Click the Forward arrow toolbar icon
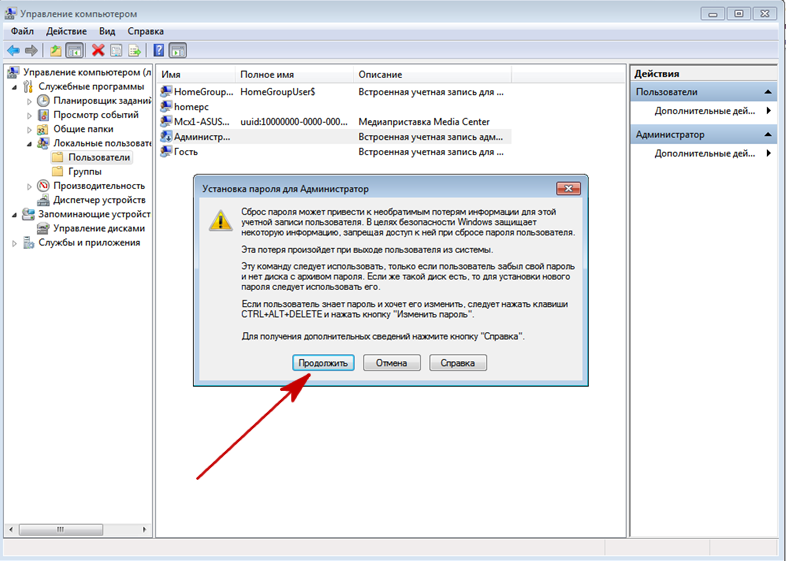Viewport: 786px width, 561px height. click(31, 50)
